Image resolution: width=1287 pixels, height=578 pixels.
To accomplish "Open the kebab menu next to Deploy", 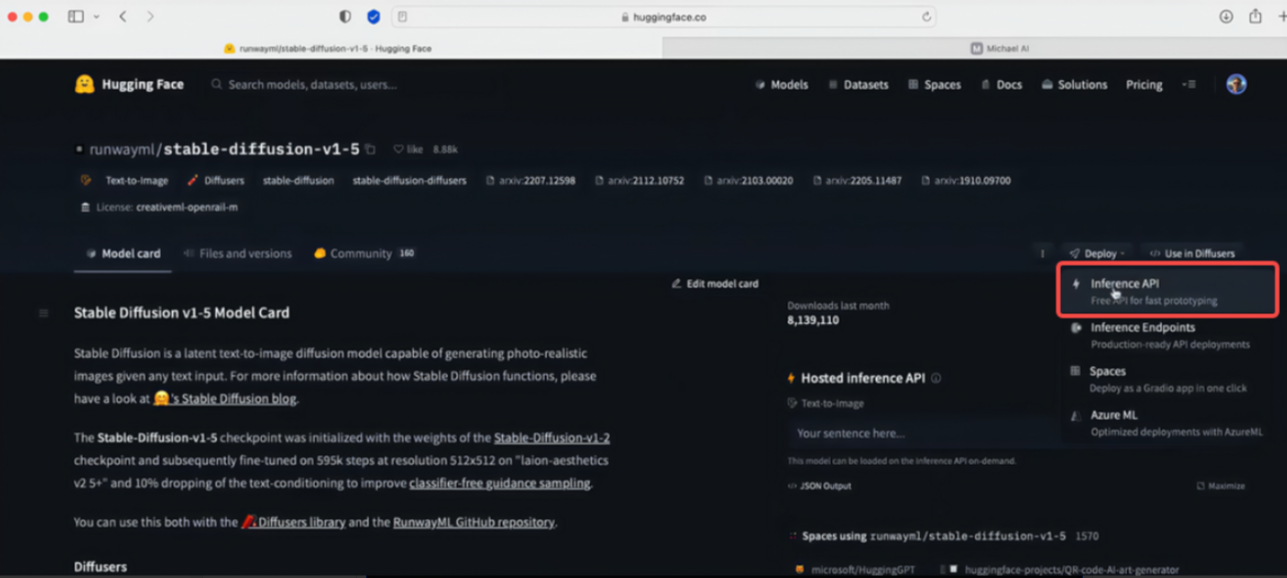I will pos(1042,253).
